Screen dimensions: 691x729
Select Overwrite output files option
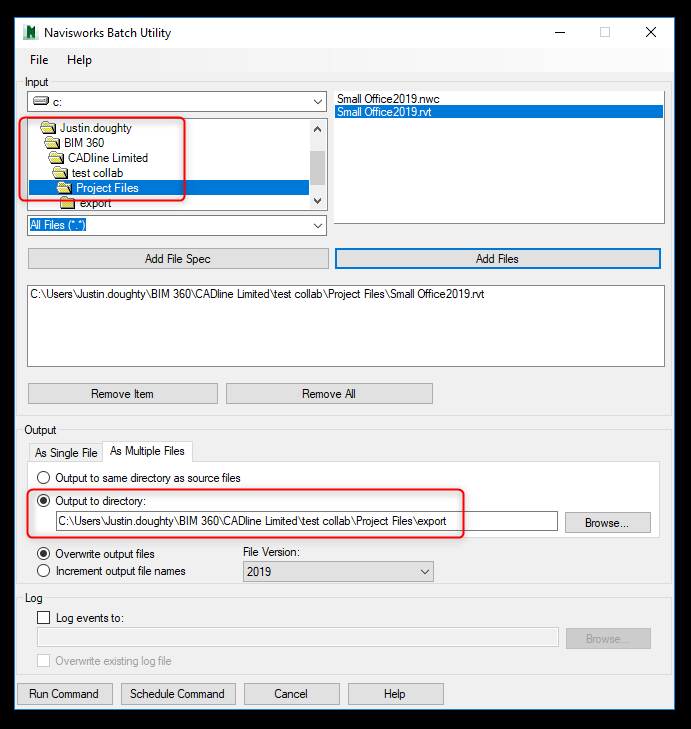44,553
